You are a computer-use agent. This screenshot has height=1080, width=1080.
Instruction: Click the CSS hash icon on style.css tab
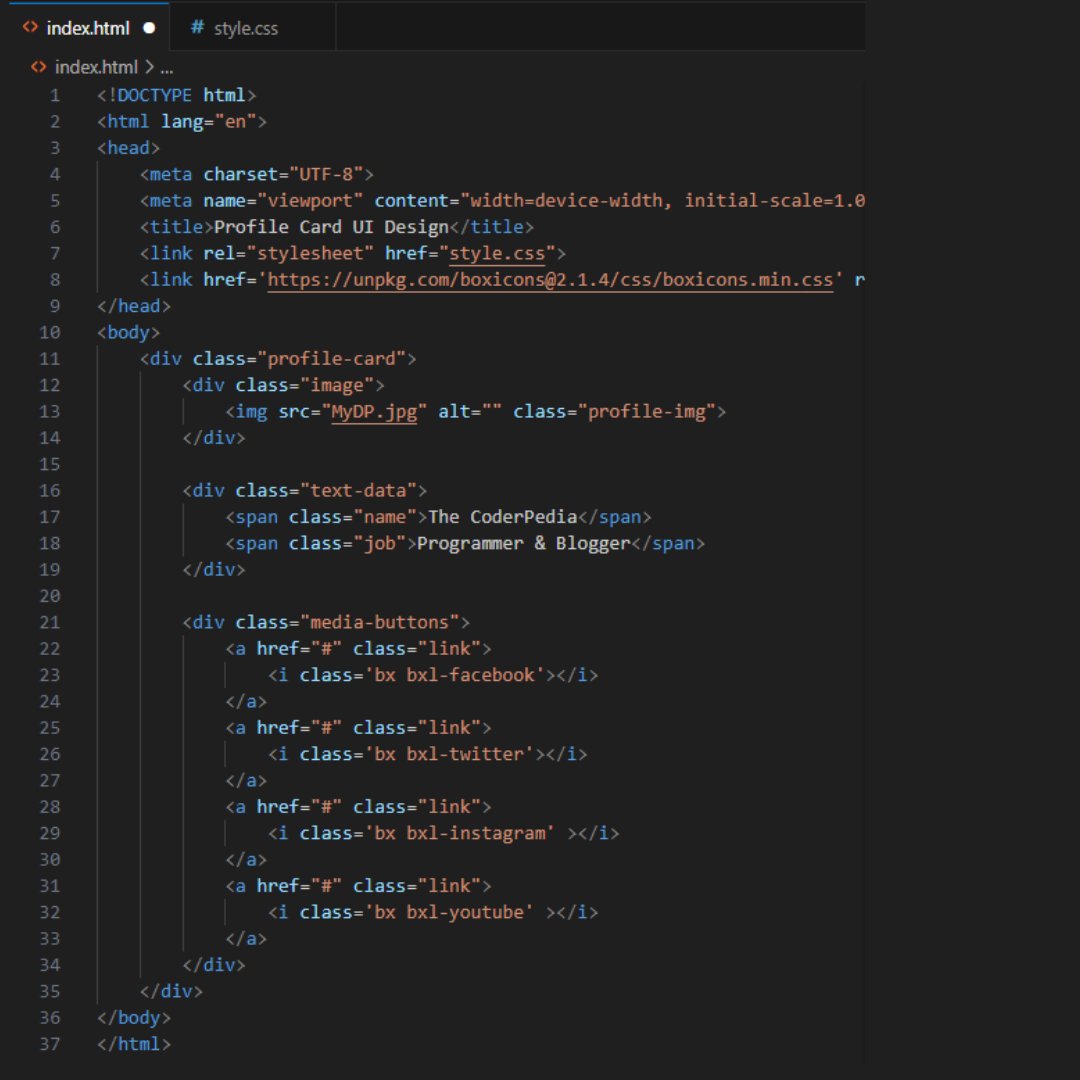coord(197,28)
